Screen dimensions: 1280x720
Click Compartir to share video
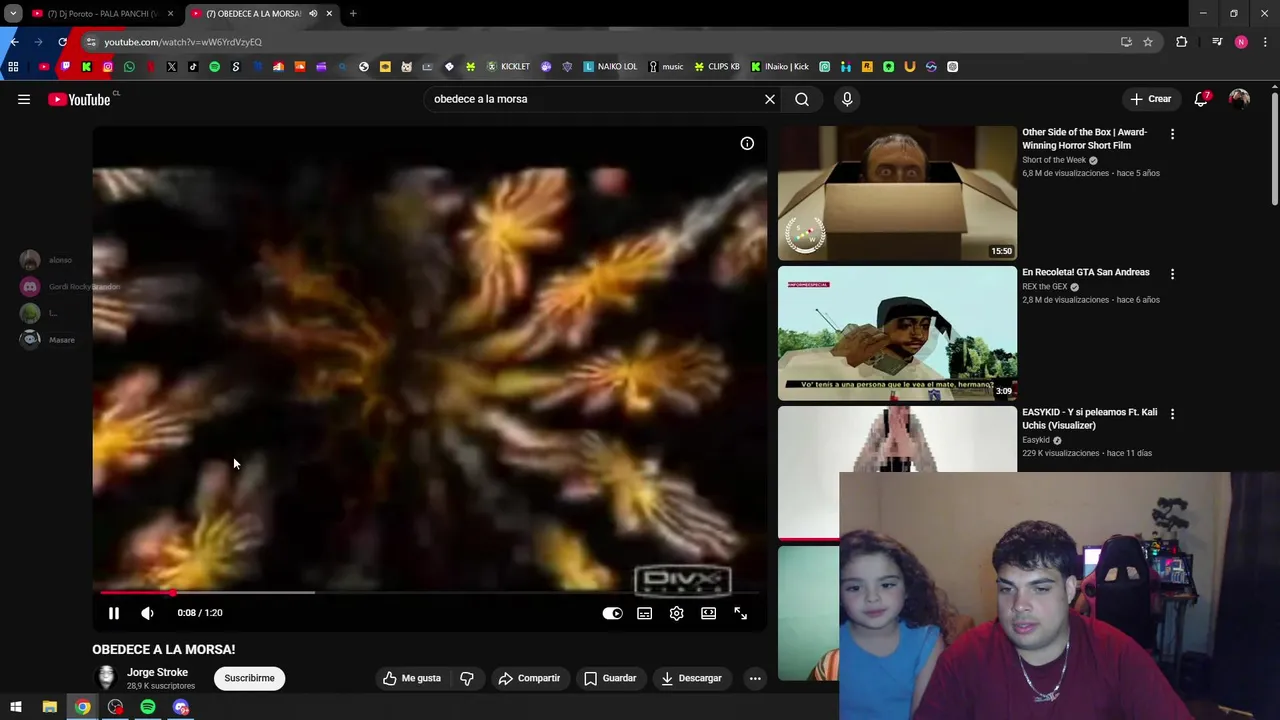coord(530,678)
